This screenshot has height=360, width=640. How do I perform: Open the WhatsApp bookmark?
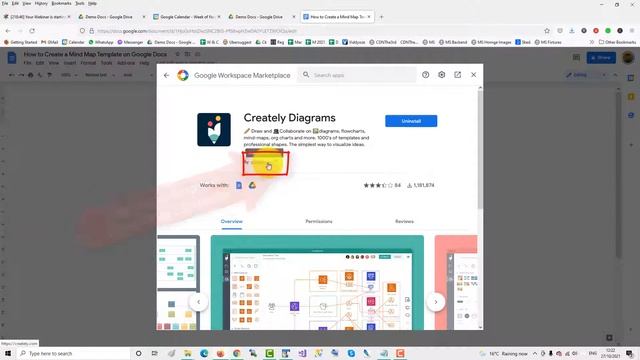pyautogui.click(x=101, y=42)
